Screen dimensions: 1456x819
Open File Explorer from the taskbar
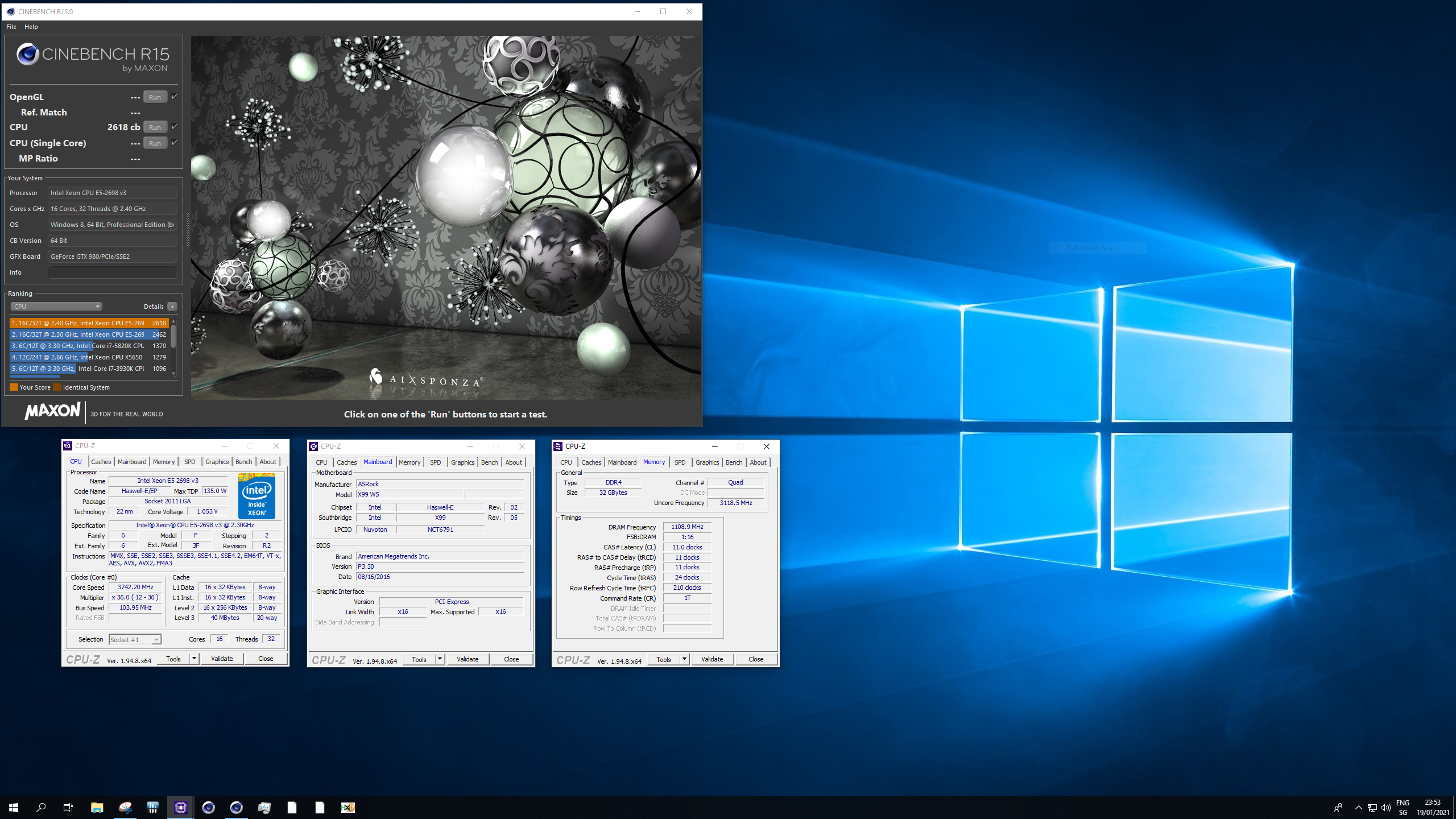(97, 808)
